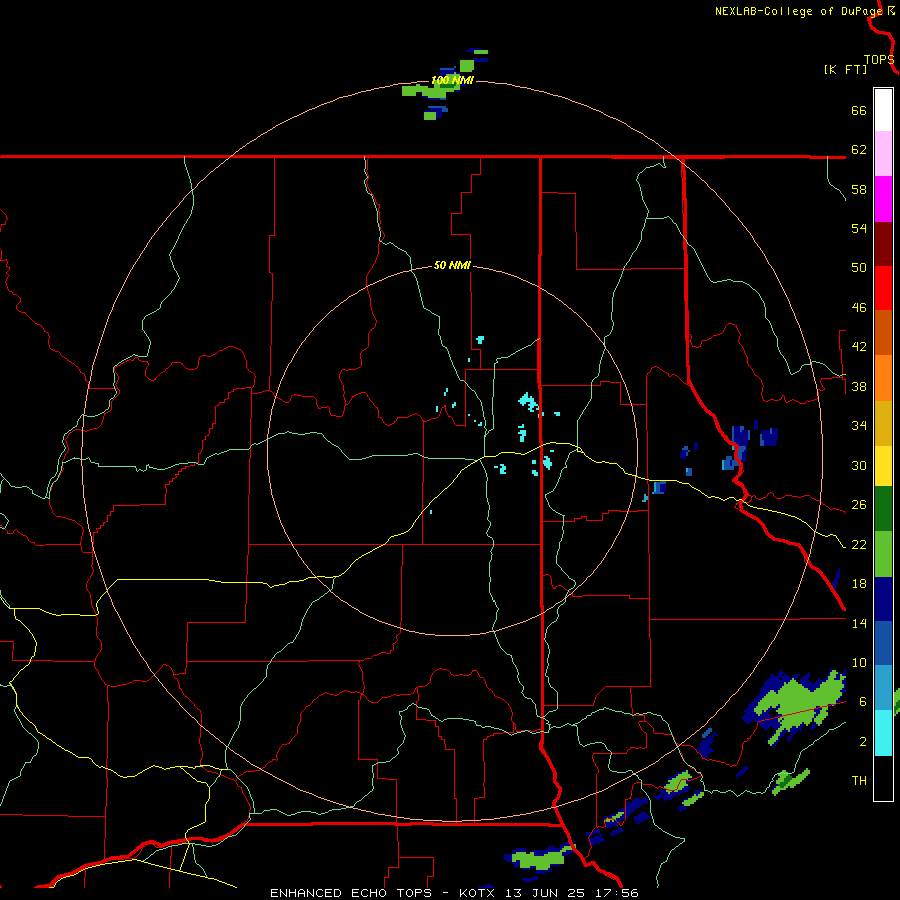Click the "ENHANCED ECHO TOPS" caption text

point(351,893)
